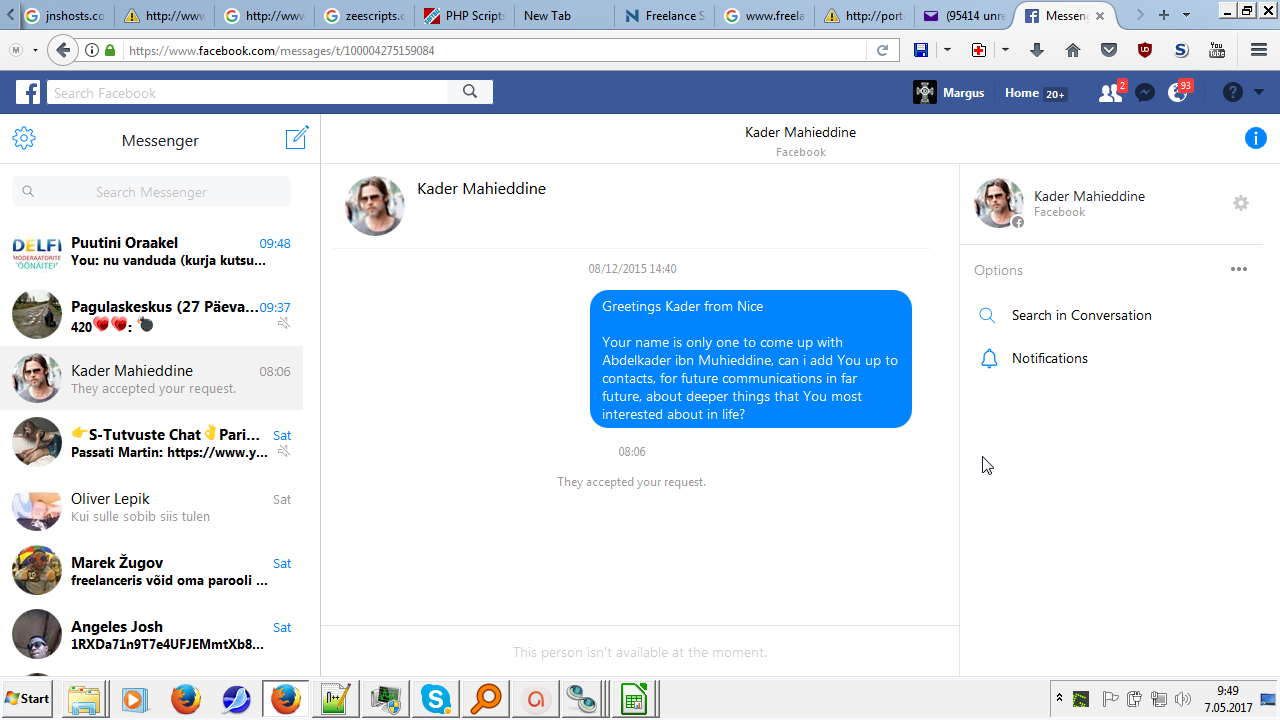The height and width of the screenshot is (720, 1280).
Task: Open a new browser tab with plus button
Action: (x=1163, y=15)
